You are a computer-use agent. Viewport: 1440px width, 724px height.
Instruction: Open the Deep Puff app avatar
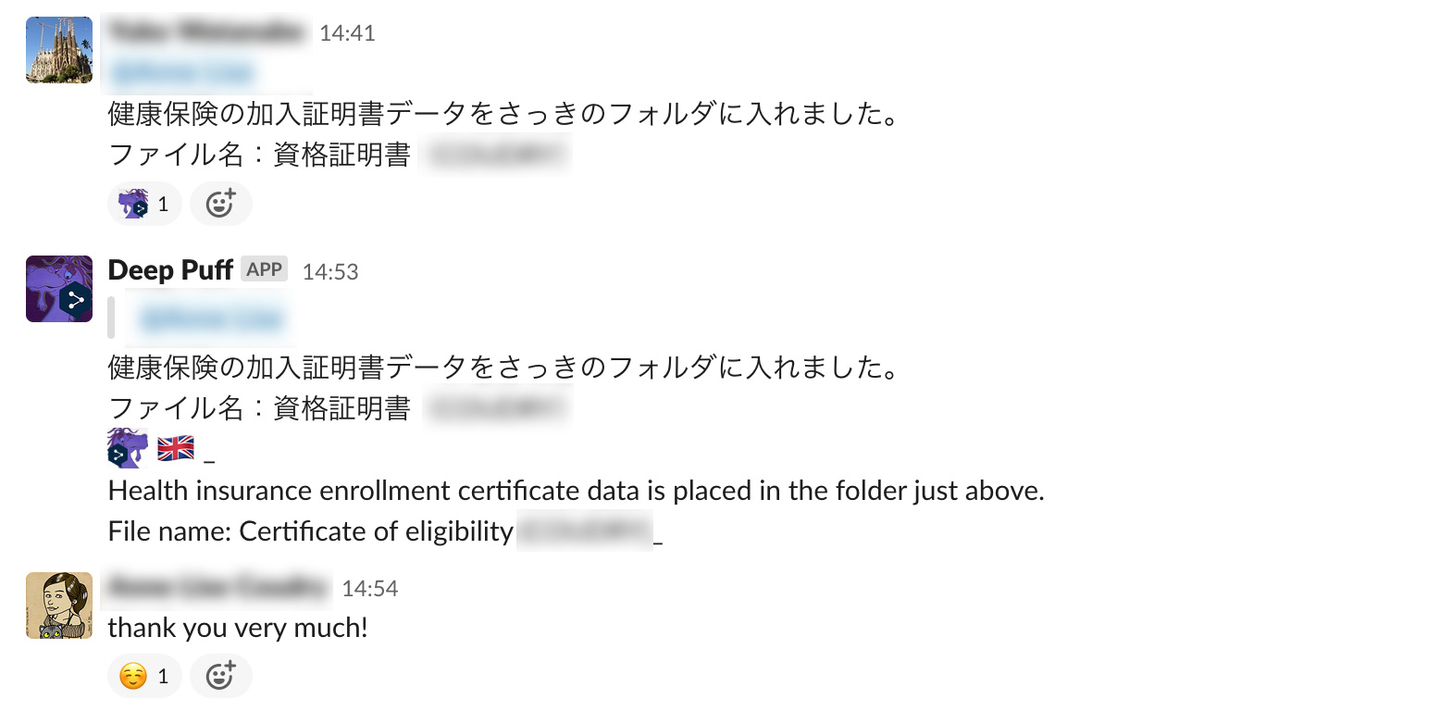tap(59, 288)
